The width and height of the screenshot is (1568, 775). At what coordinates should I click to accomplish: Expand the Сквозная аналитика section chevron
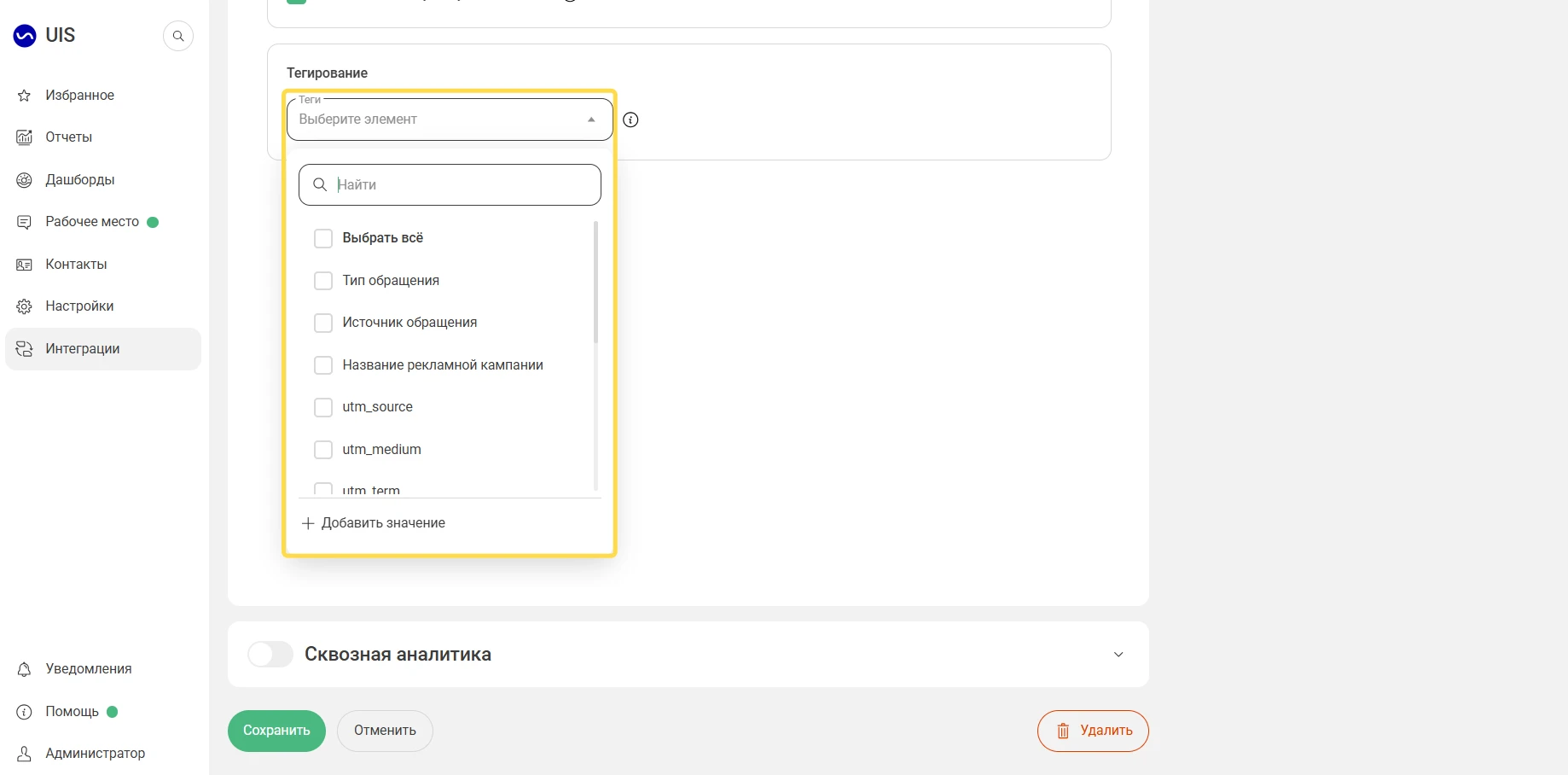1118,655
